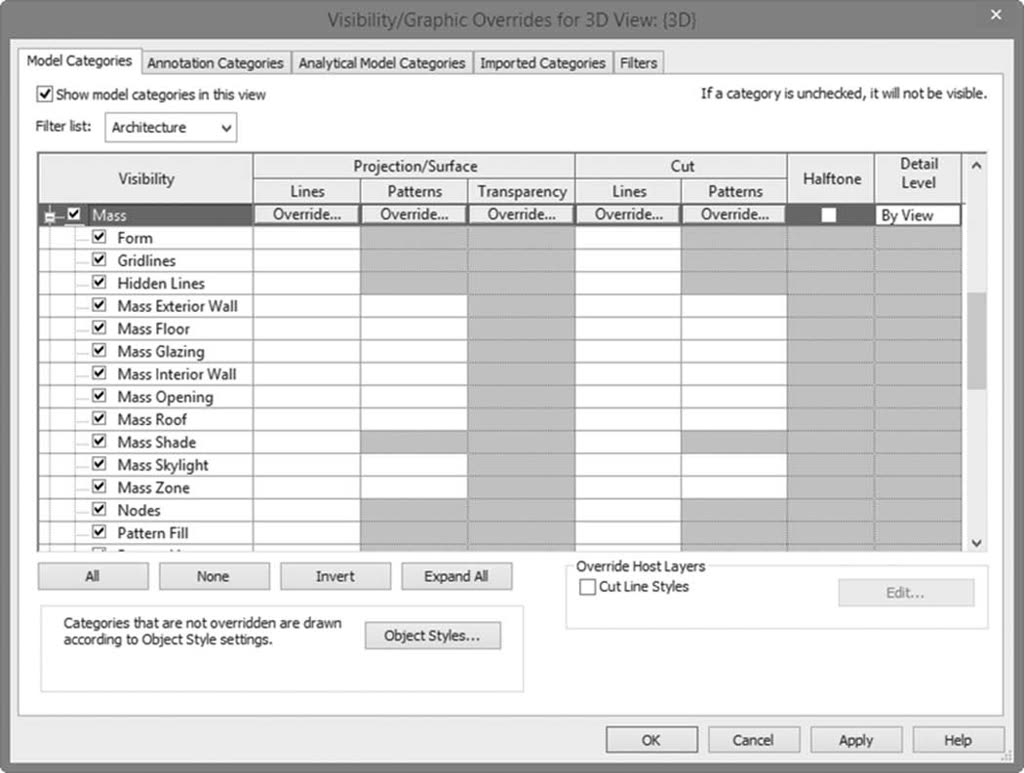Click scroll down arrow in category table
The width and height of the screenshot is (1024, 773).
tap(976, 543)
